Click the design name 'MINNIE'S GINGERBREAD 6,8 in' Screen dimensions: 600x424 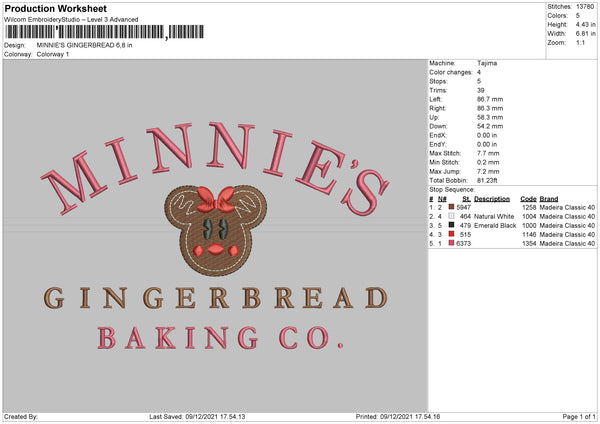84,45
